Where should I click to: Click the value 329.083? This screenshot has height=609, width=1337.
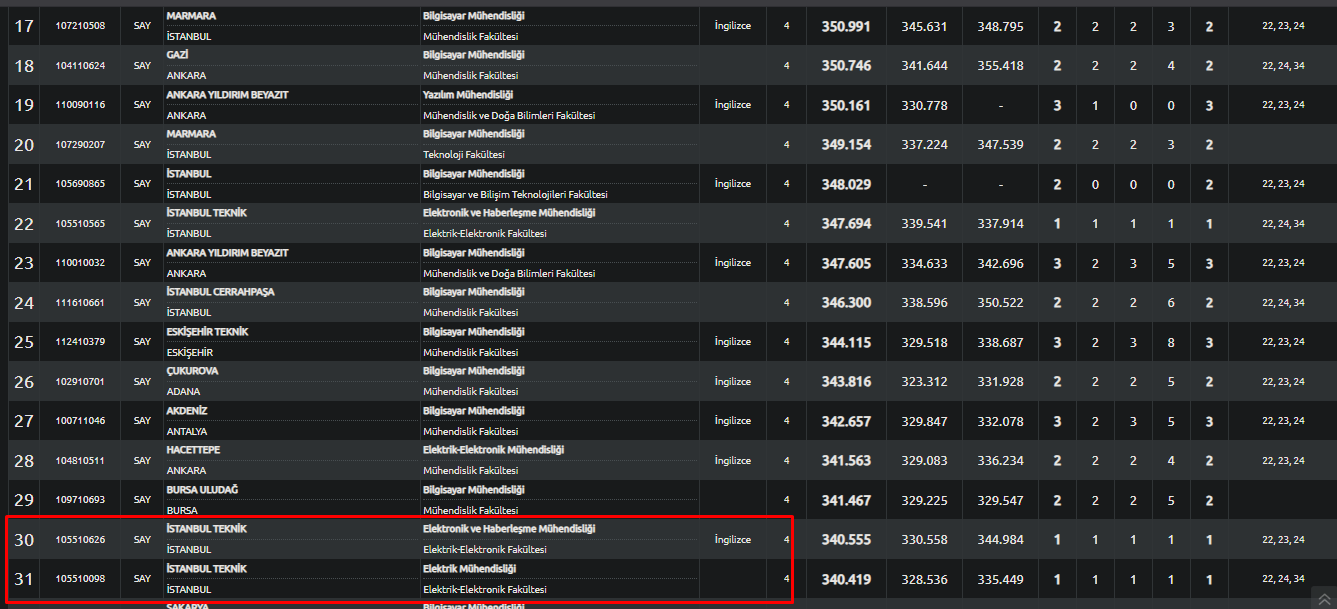[924, 460]
